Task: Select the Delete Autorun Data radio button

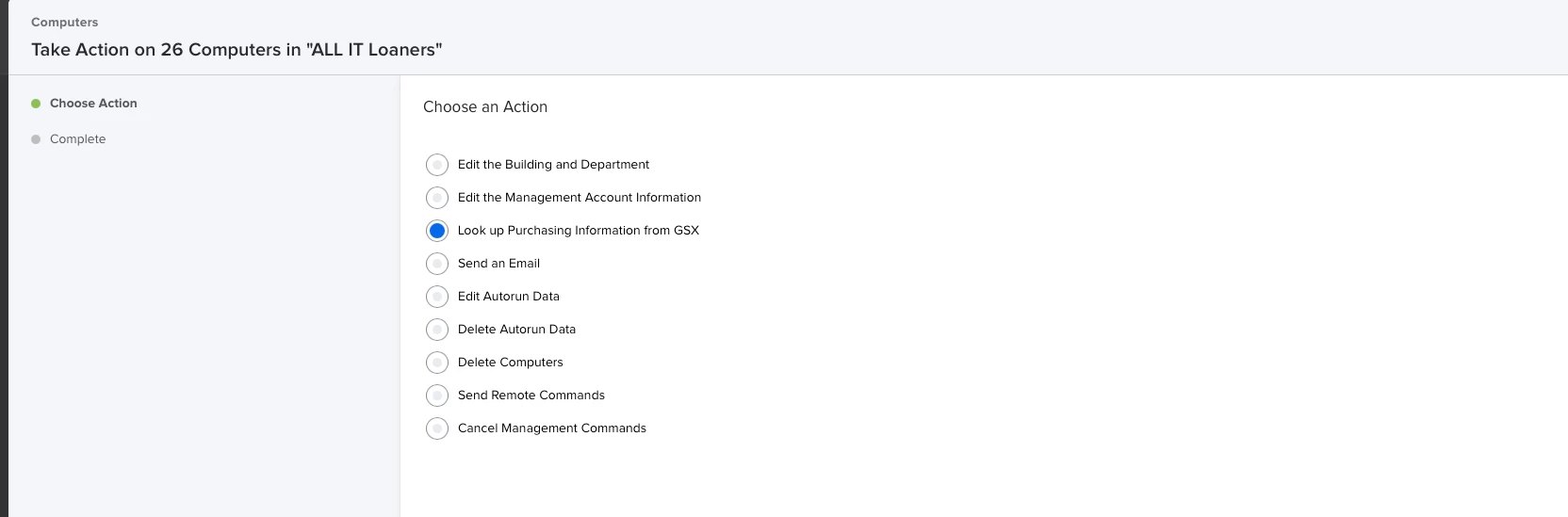Action: click(x=437, y=330)
